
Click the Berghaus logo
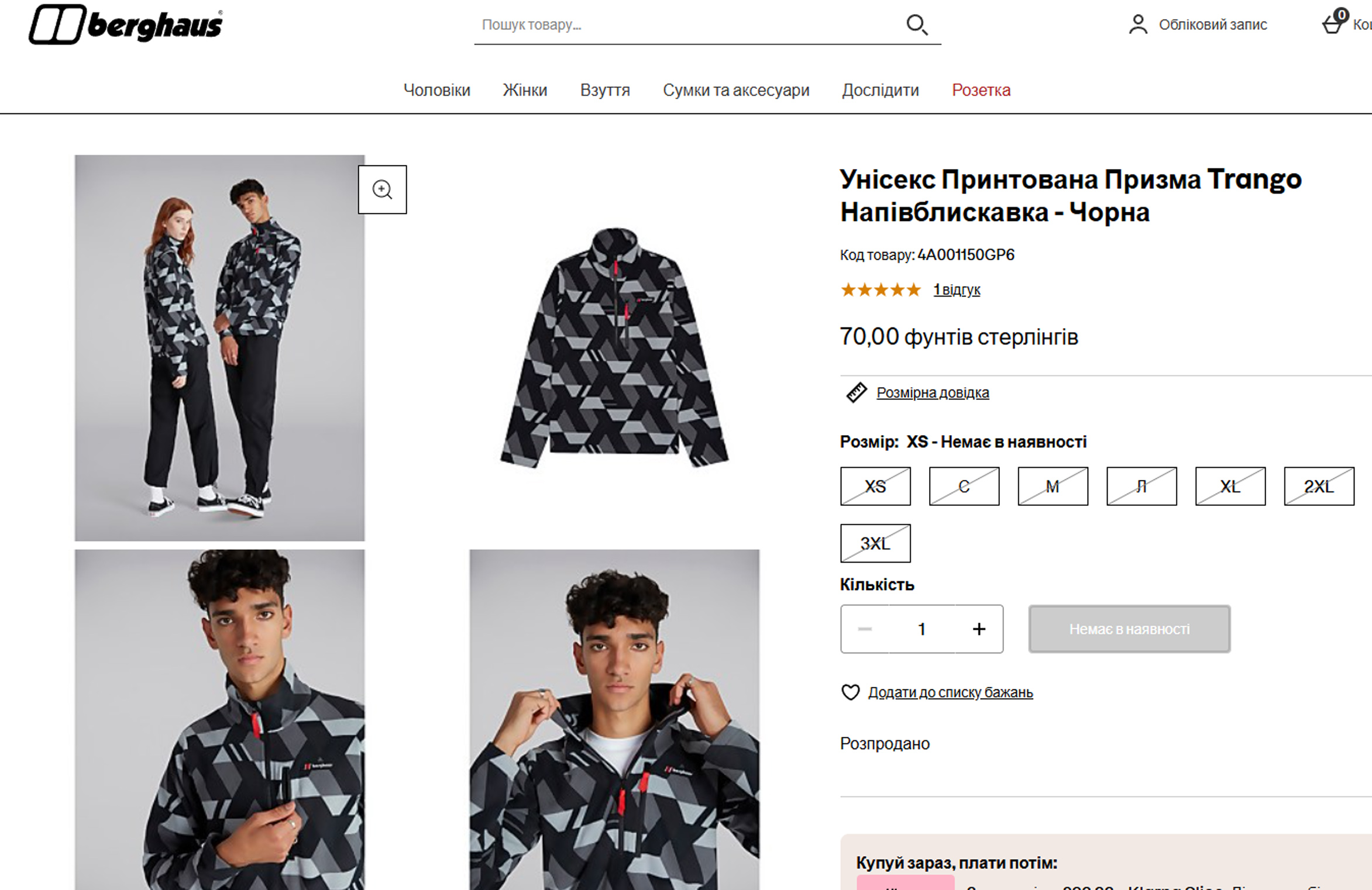coord(126,25)
